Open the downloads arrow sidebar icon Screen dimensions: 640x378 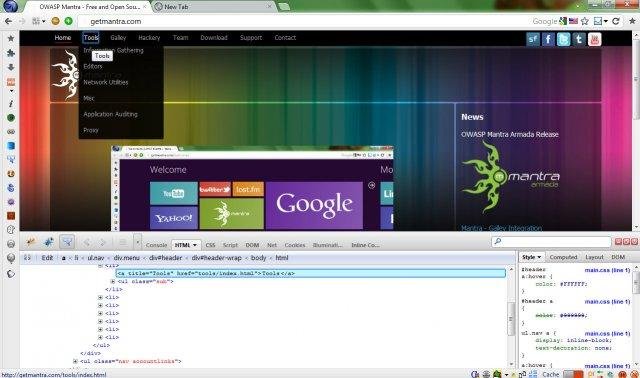[11, 67]
